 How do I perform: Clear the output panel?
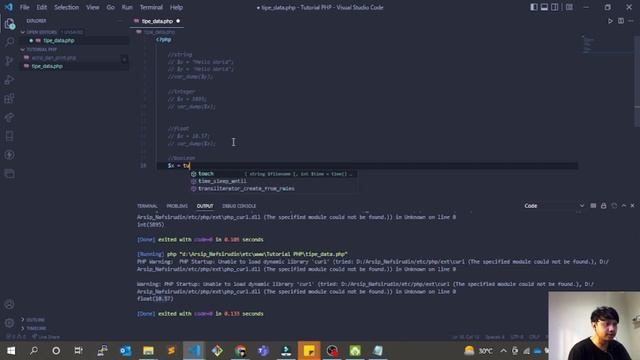[593, 206]
